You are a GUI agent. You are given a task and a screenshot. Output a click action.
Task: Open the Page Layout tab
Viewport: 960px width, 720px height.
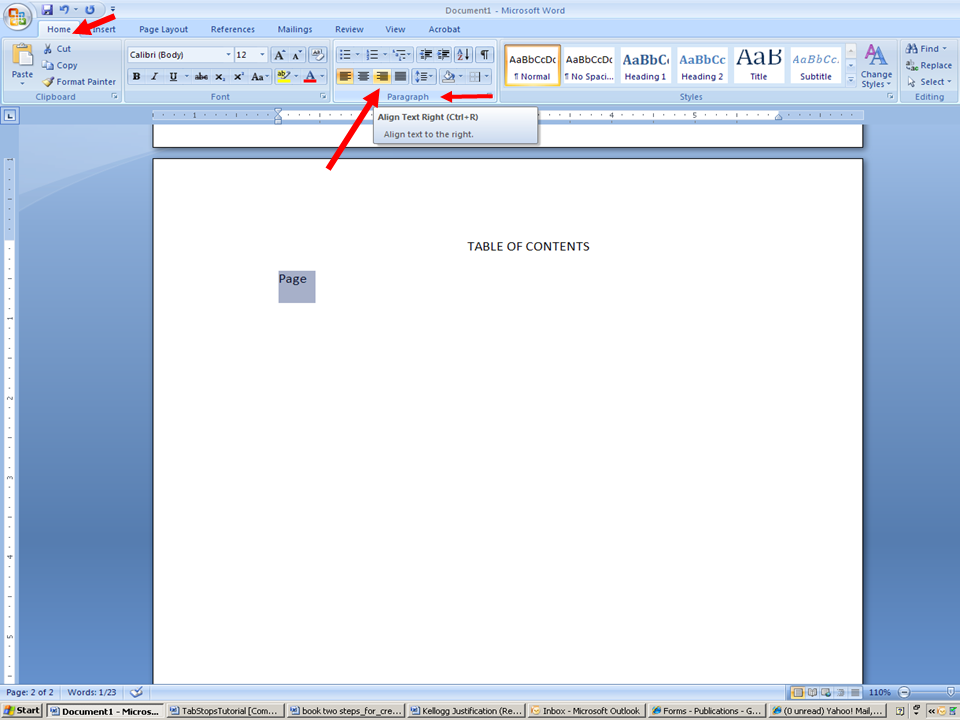pyautogui.click(x=163, y=29)
